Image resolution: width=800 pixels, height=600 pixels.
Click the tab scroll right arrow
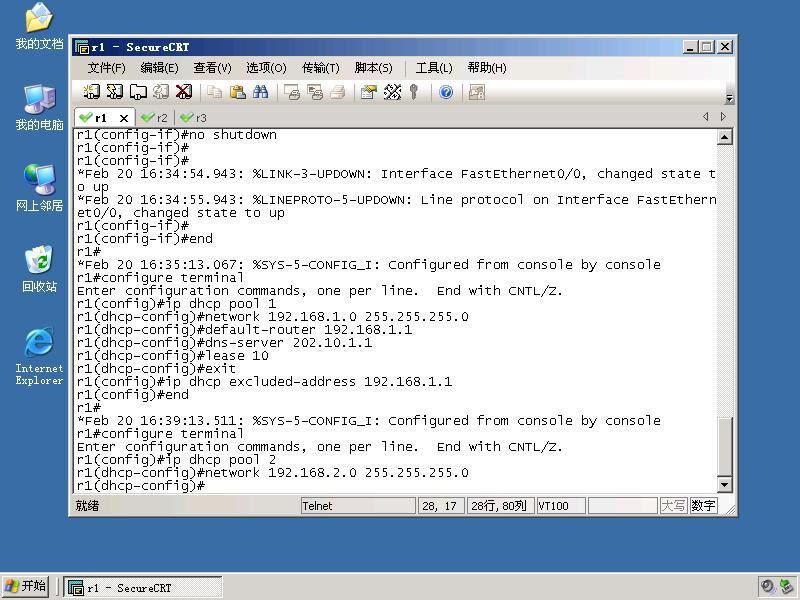[x=723, y=117]
